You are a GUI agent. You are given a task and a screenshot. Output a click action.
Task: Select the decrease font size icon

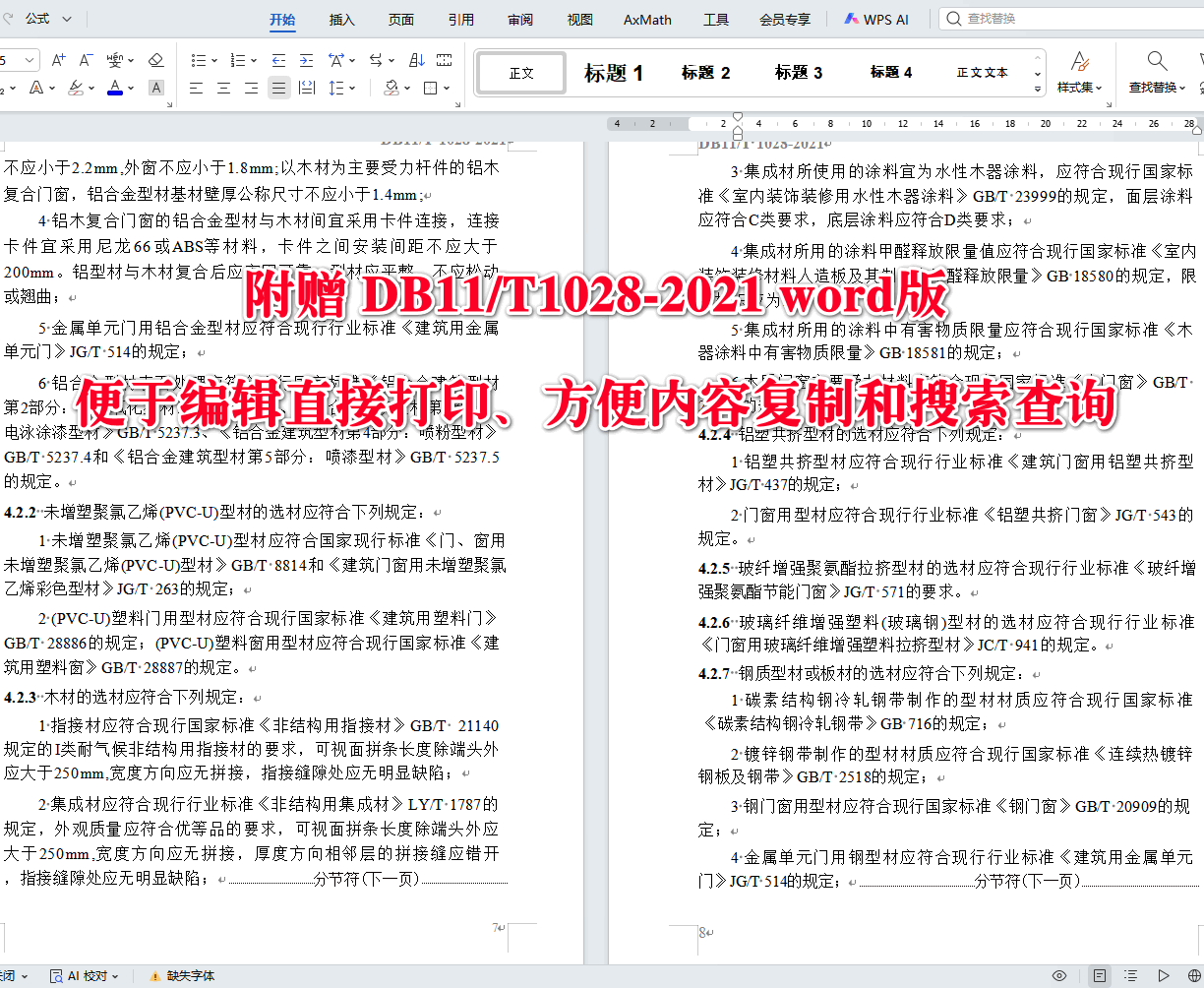tap(85, 59)
